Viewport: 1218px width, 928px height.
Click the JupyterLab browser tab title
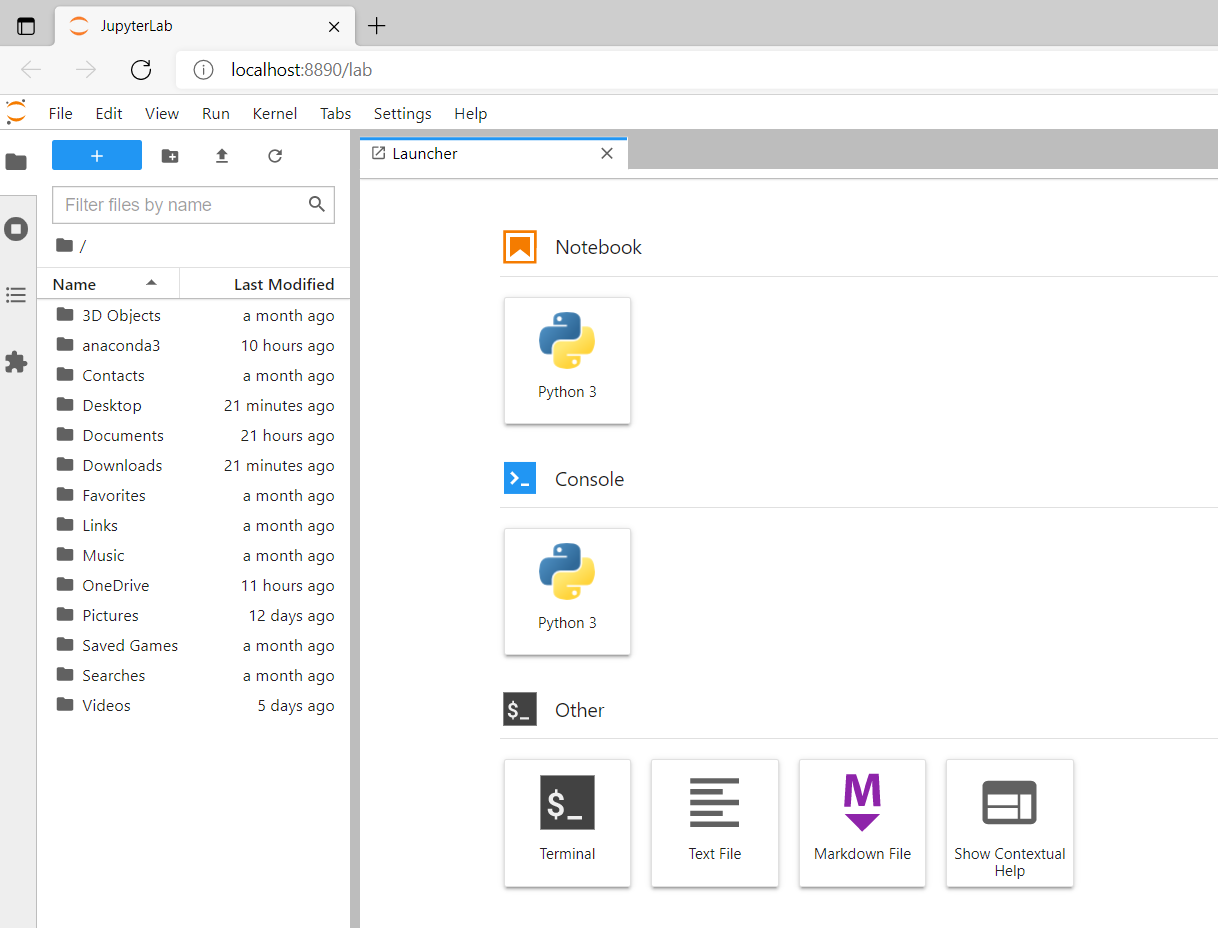tap(136, 27)
